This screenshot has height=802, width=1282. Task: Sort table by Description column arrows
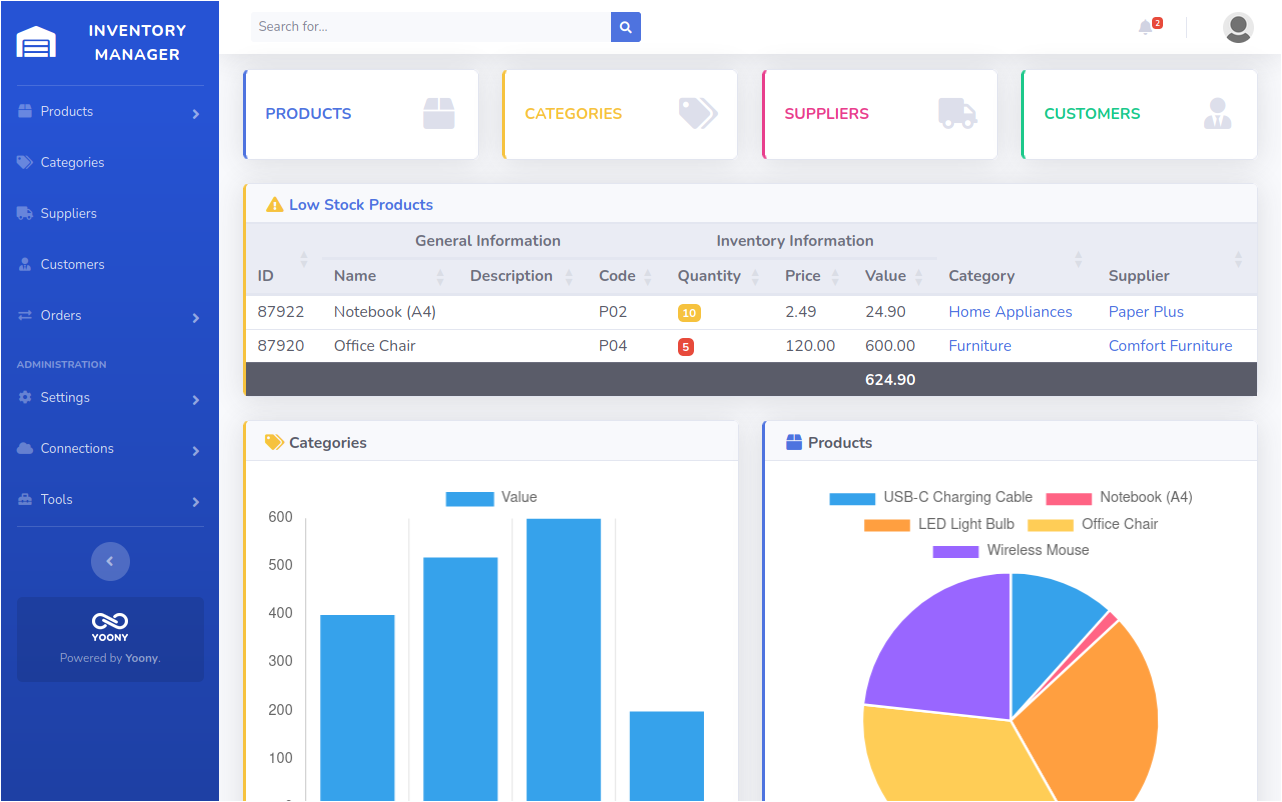[569, 276]
